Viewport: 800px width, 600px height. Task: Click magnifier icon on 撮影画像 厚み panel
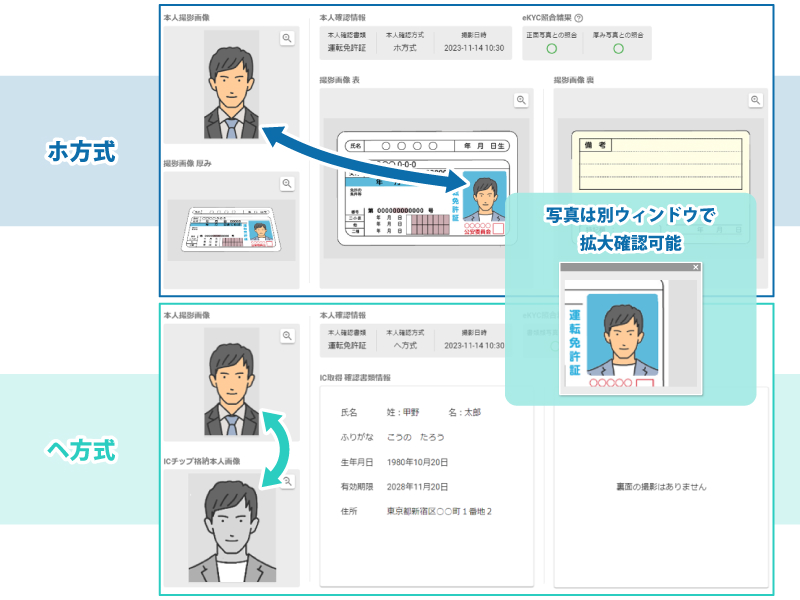287,184
